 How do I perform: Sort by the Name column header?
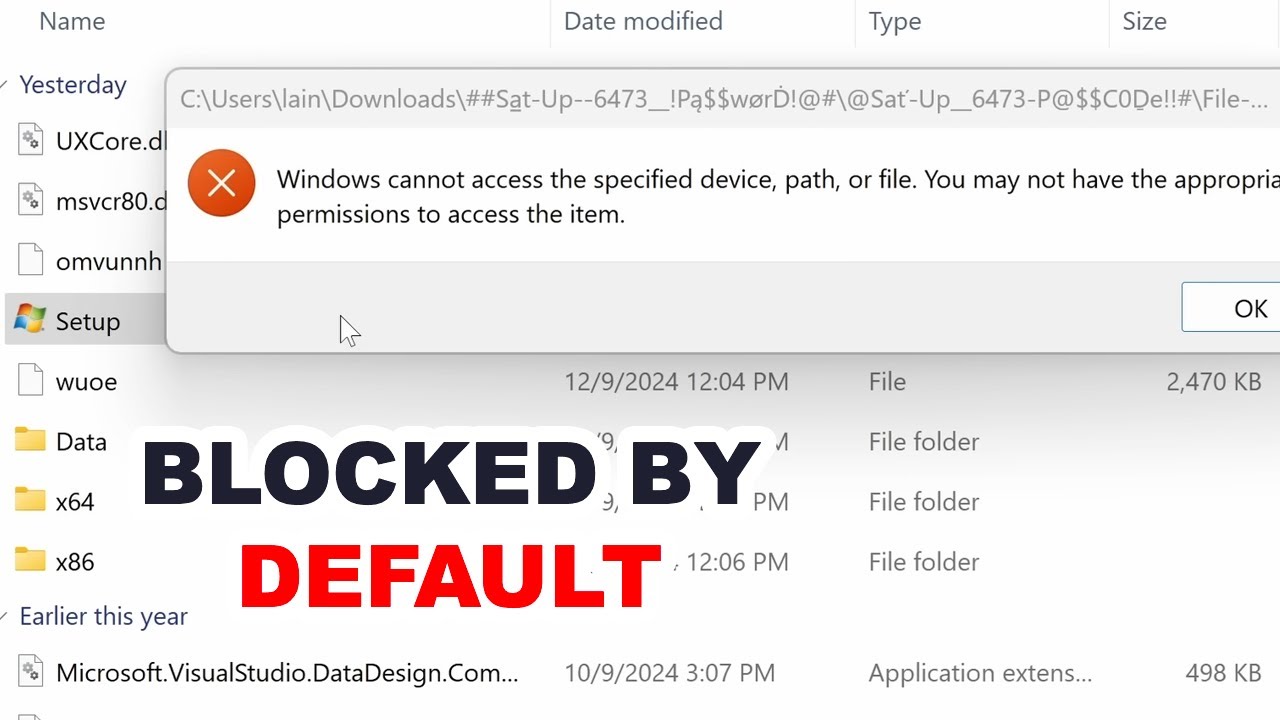(x=72, y=21)
